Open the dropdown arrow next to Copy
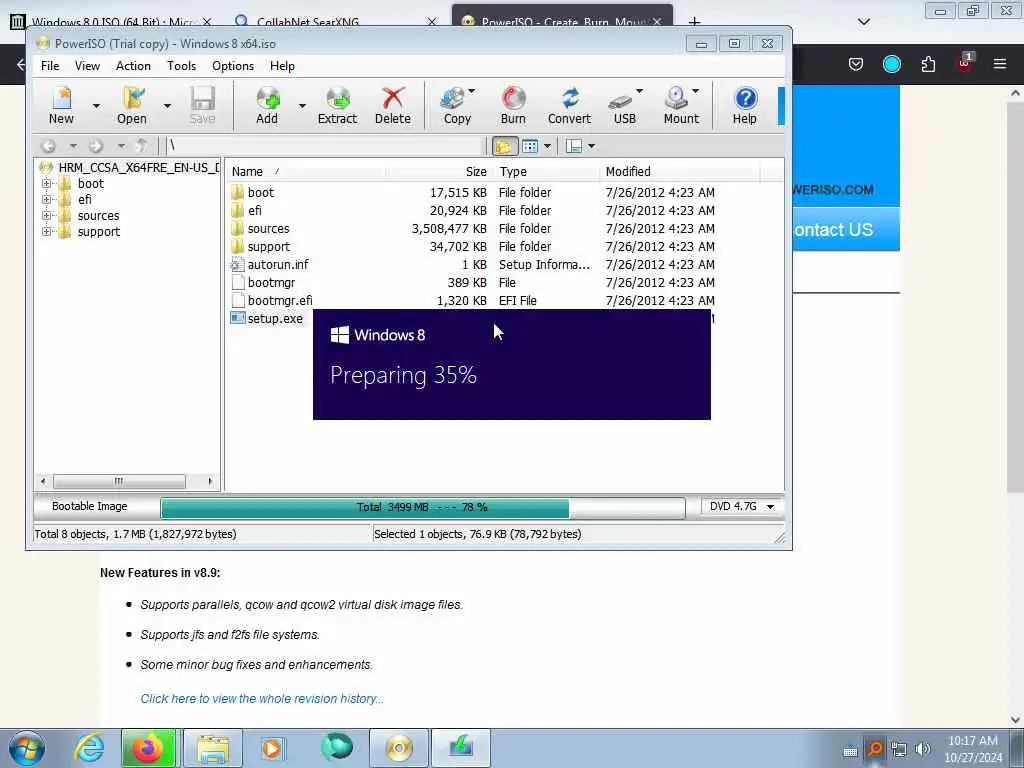Screen dimensions: 1024x768 click(x=472, y=91)
